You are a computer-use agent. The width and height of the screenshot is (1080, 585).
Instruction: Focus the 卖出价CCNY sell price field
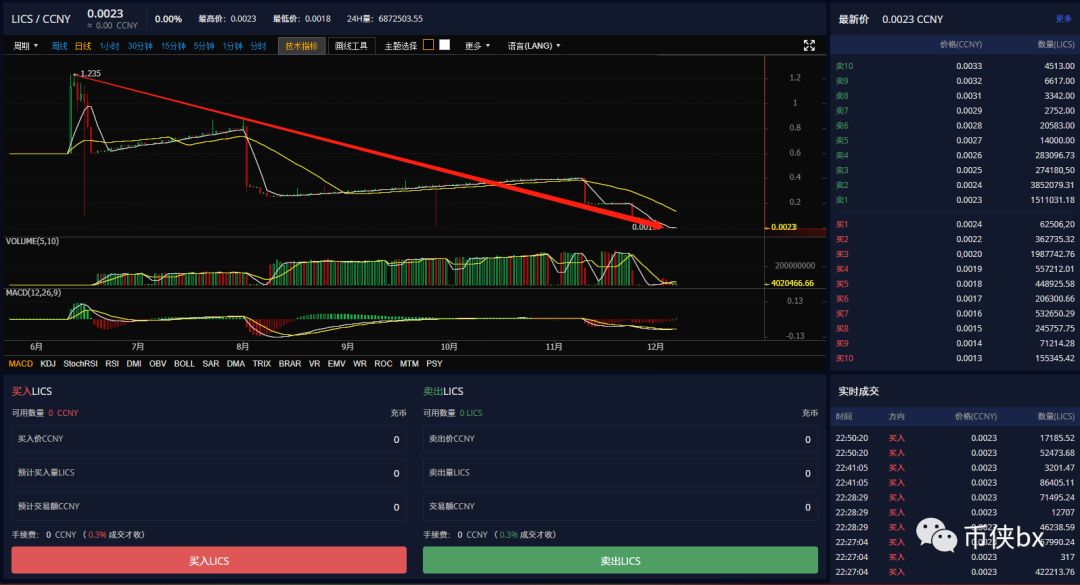[621, 439]
